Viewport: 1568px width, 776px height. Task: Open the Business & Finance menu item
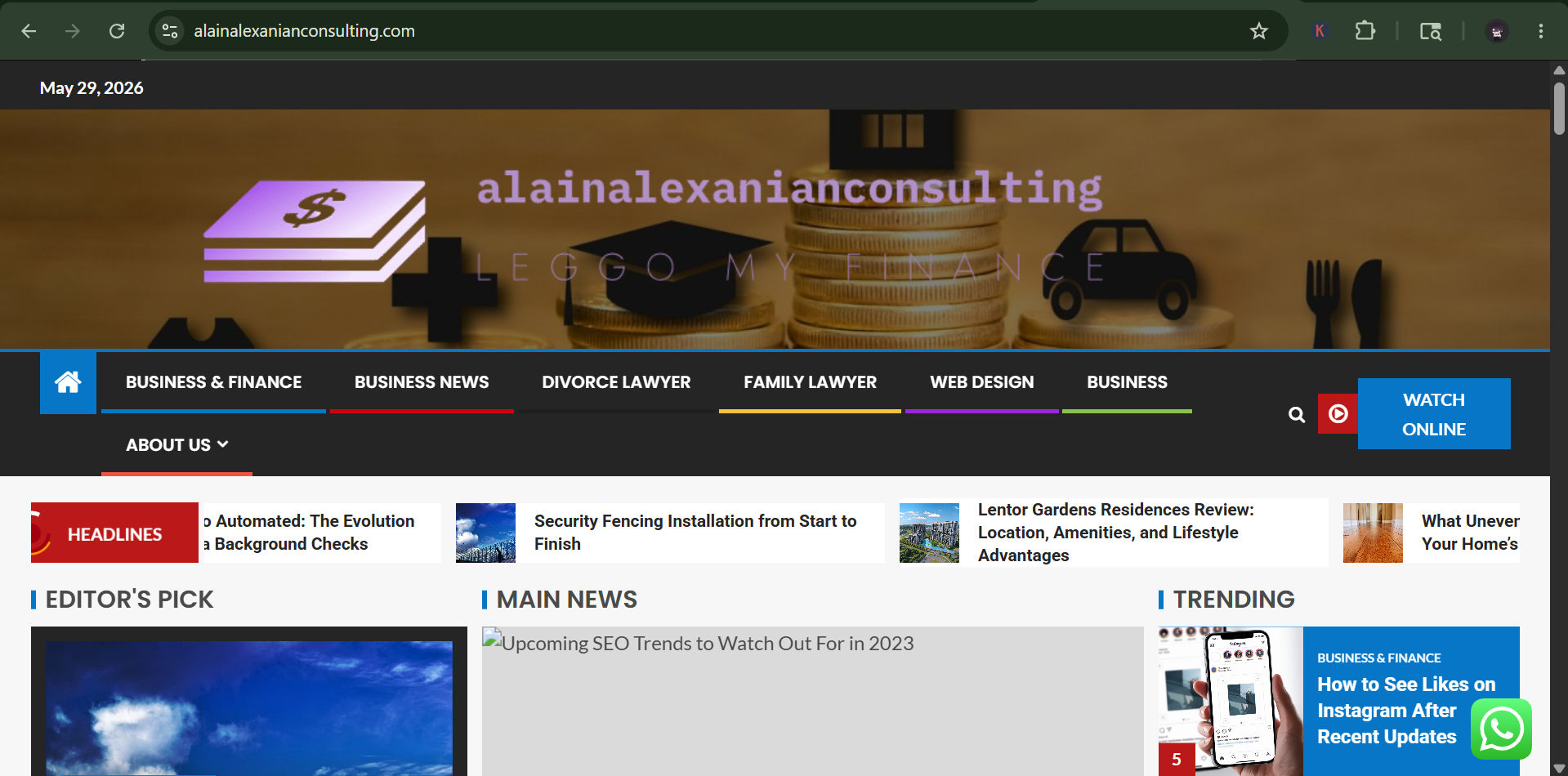point(213,382)
